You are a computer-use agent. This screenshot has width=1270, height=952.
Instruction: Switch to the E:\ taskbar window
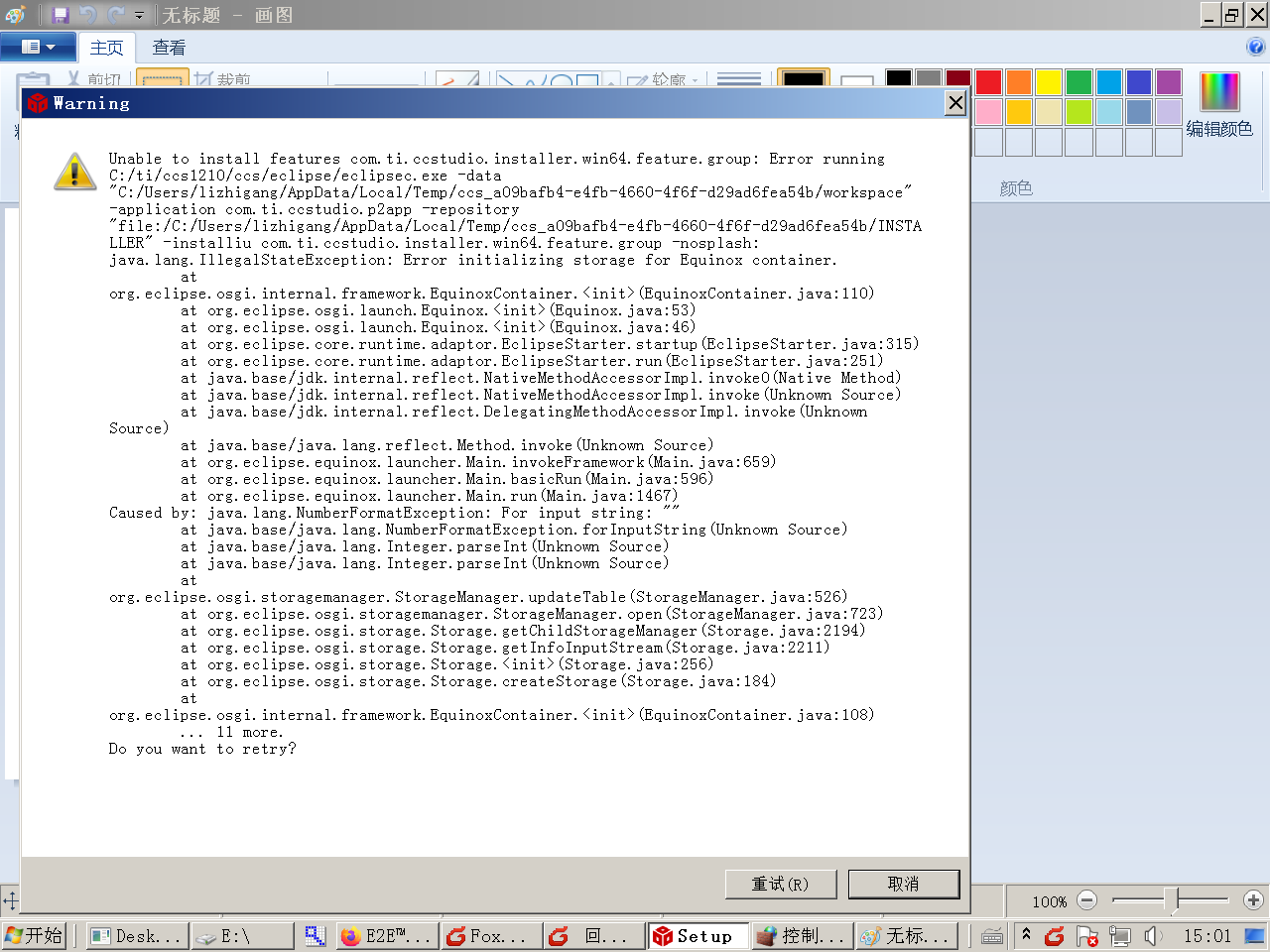243,935
